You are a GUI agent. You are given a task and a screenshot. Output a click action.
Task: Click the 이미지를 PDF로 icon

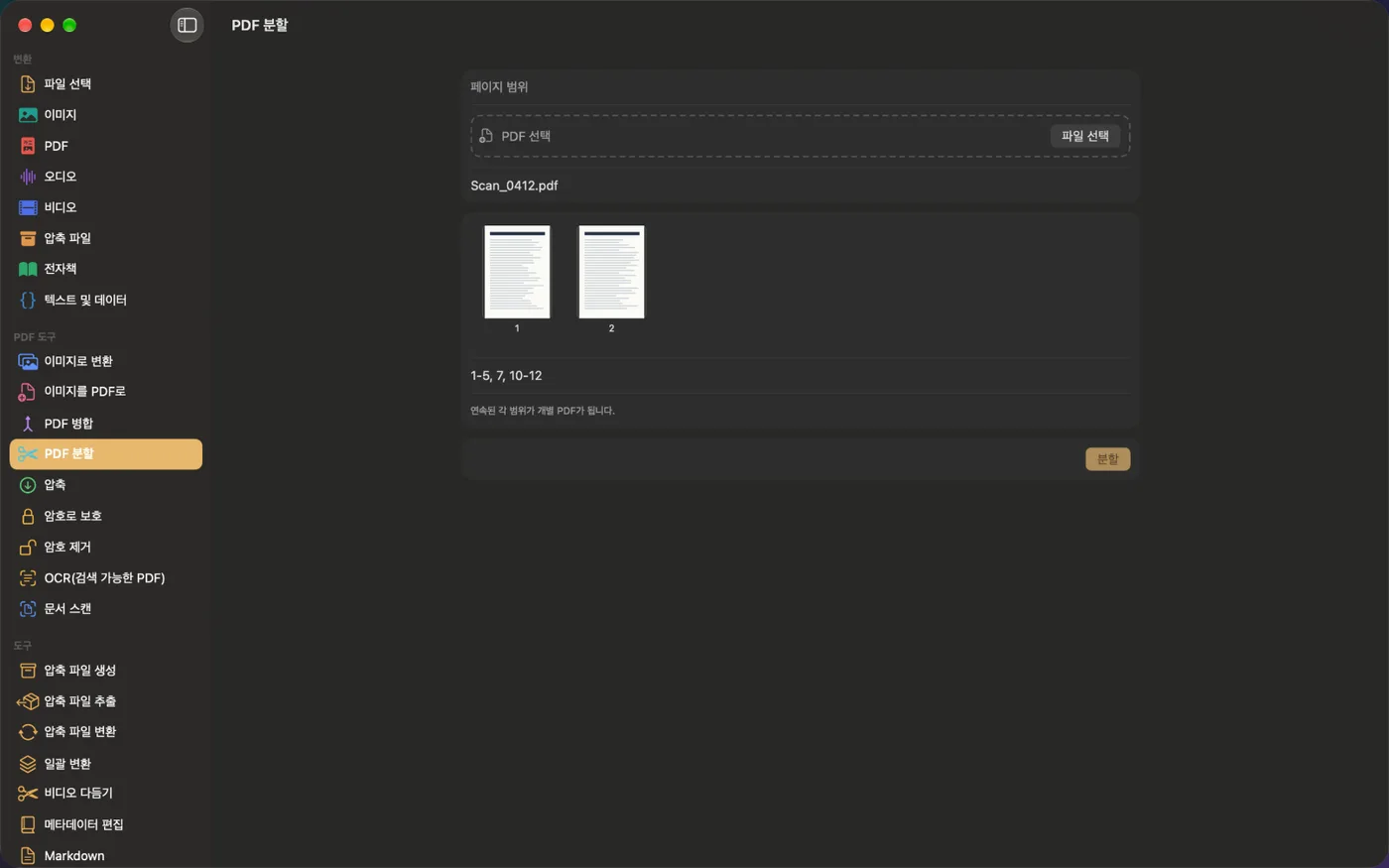click(28, 392)
